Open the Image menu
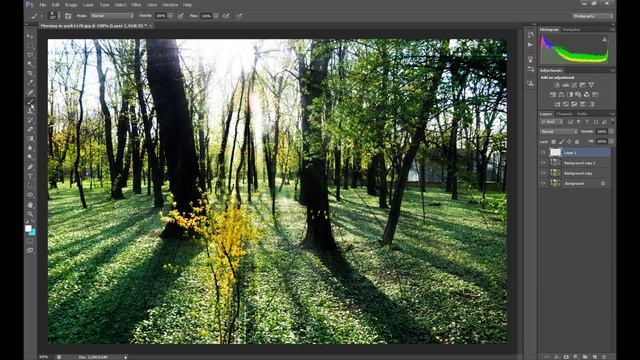This screenshot has width=640, height=360. tap(71, 5)
